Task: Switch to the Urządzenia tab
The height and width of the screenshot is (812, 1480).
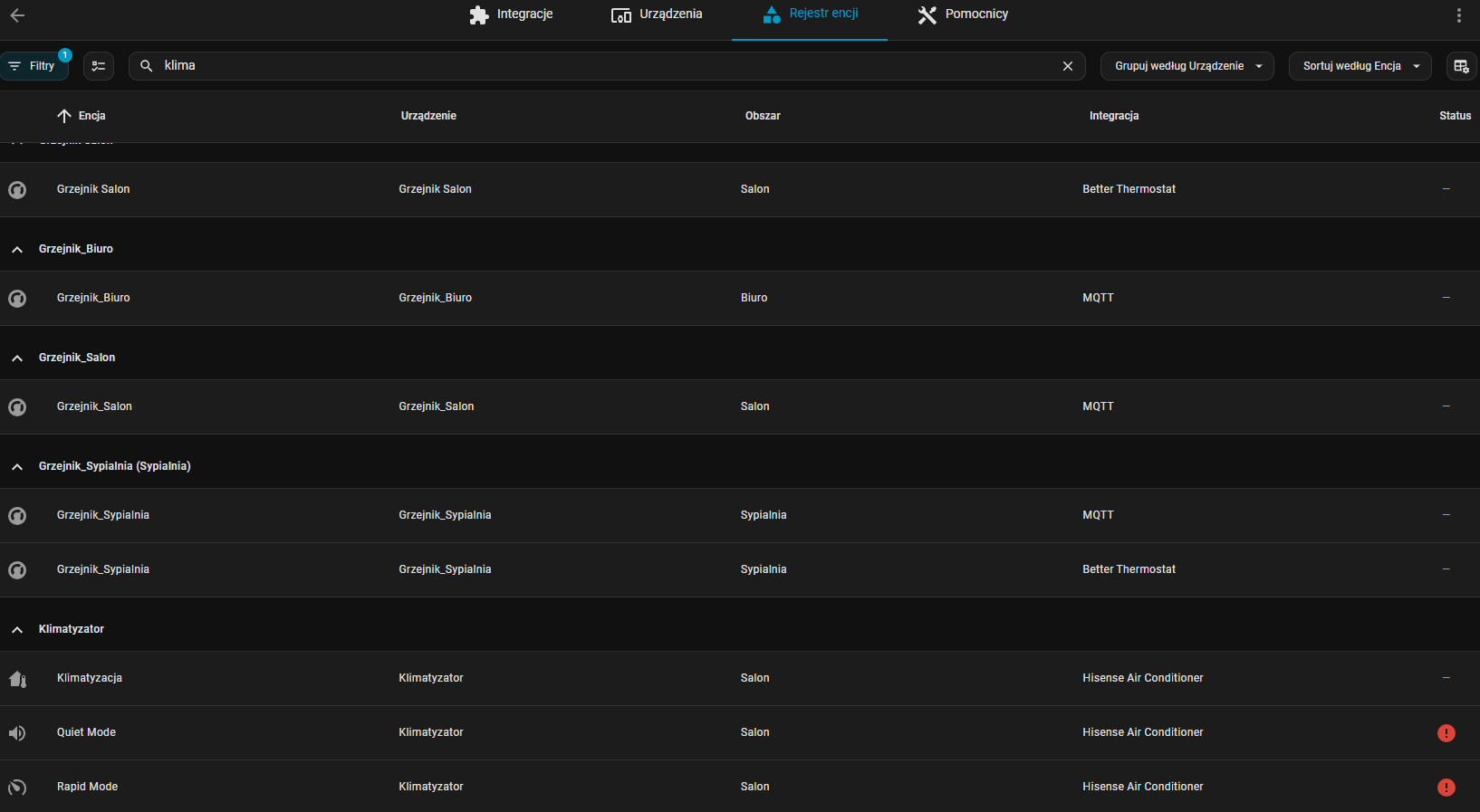Action: pos(657,14)
